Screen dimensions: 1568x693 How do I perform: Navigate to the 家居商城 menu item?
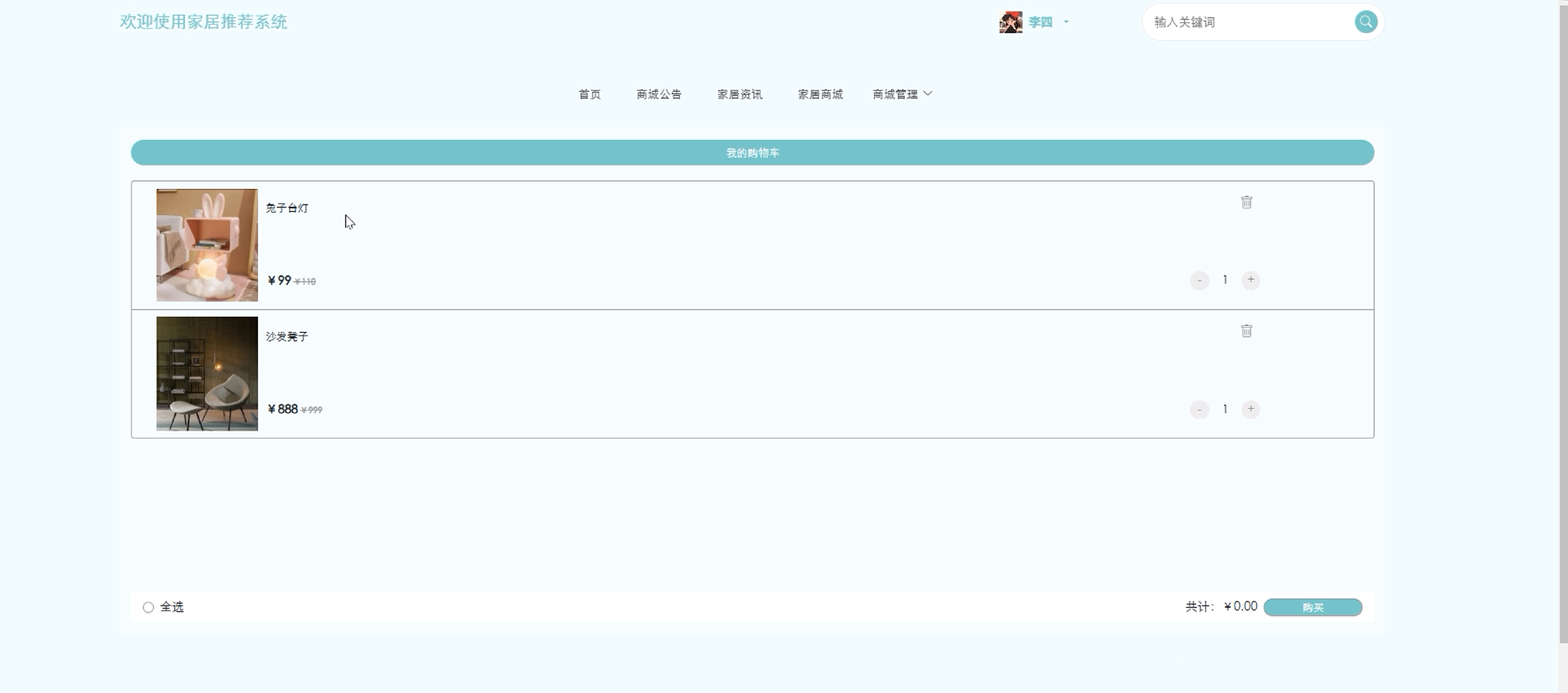(820, 94)
